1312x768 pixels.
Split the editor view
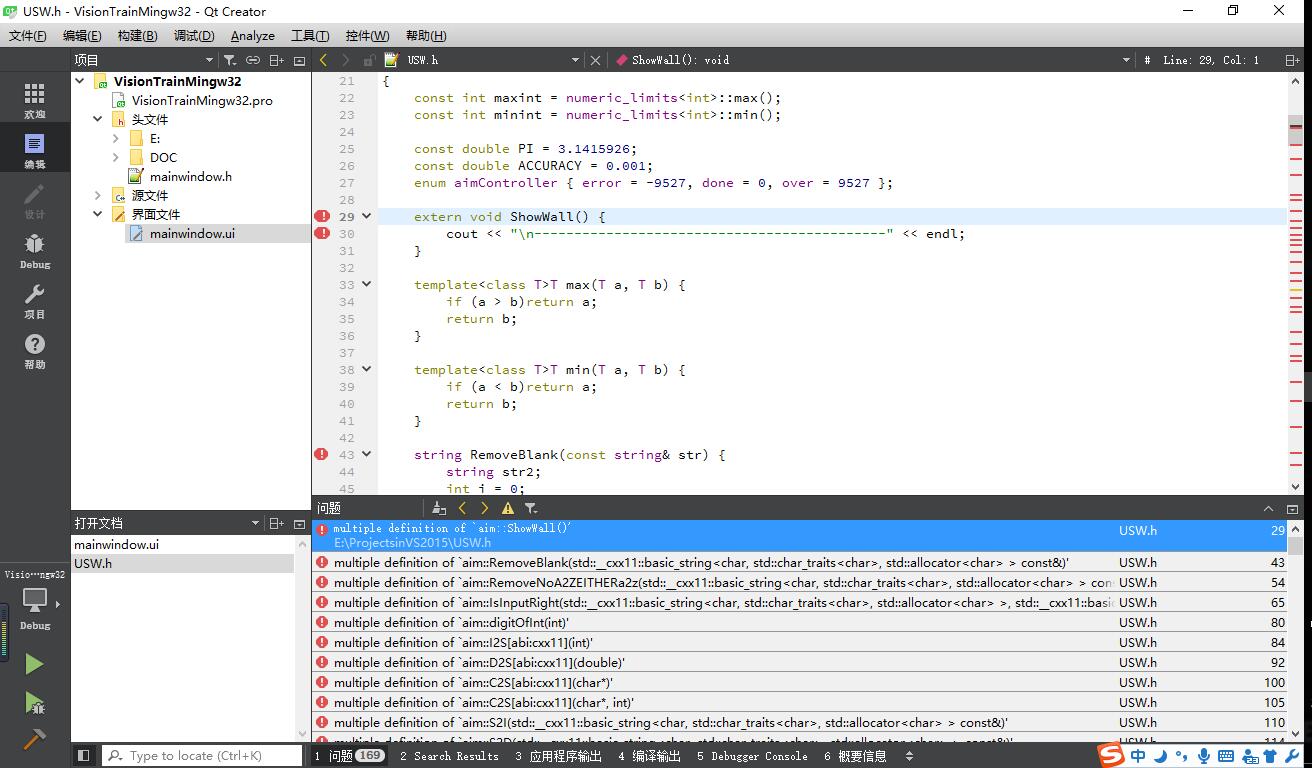(1293, 60)
